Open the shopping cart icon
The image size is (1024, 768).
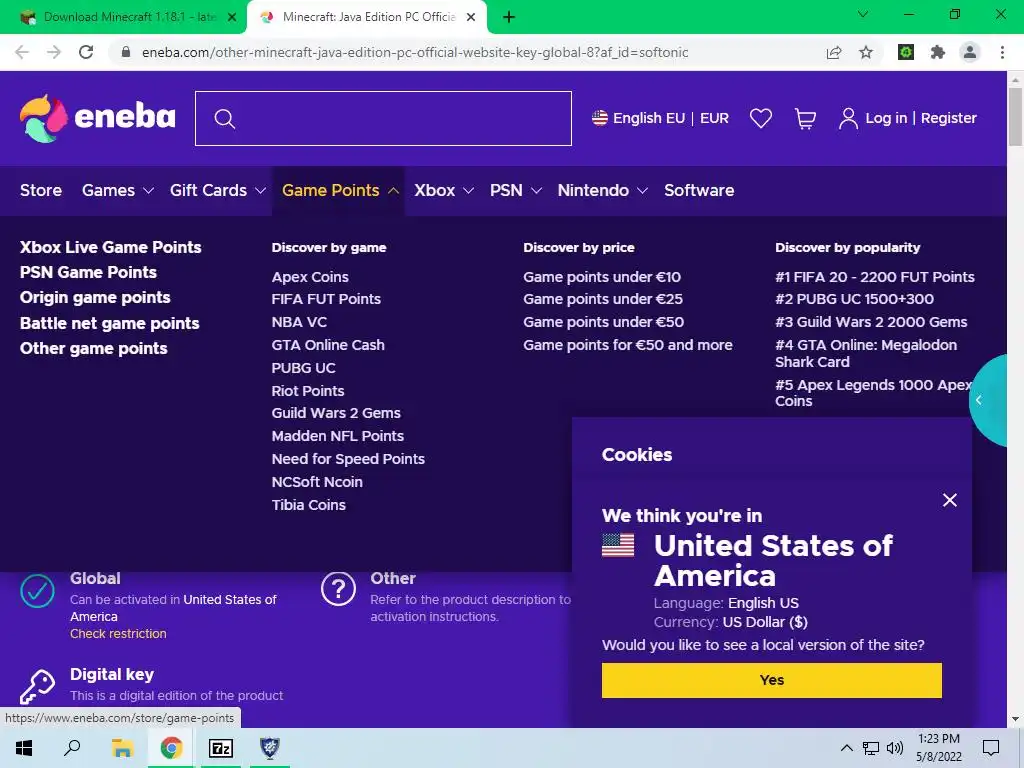[805, 118]
